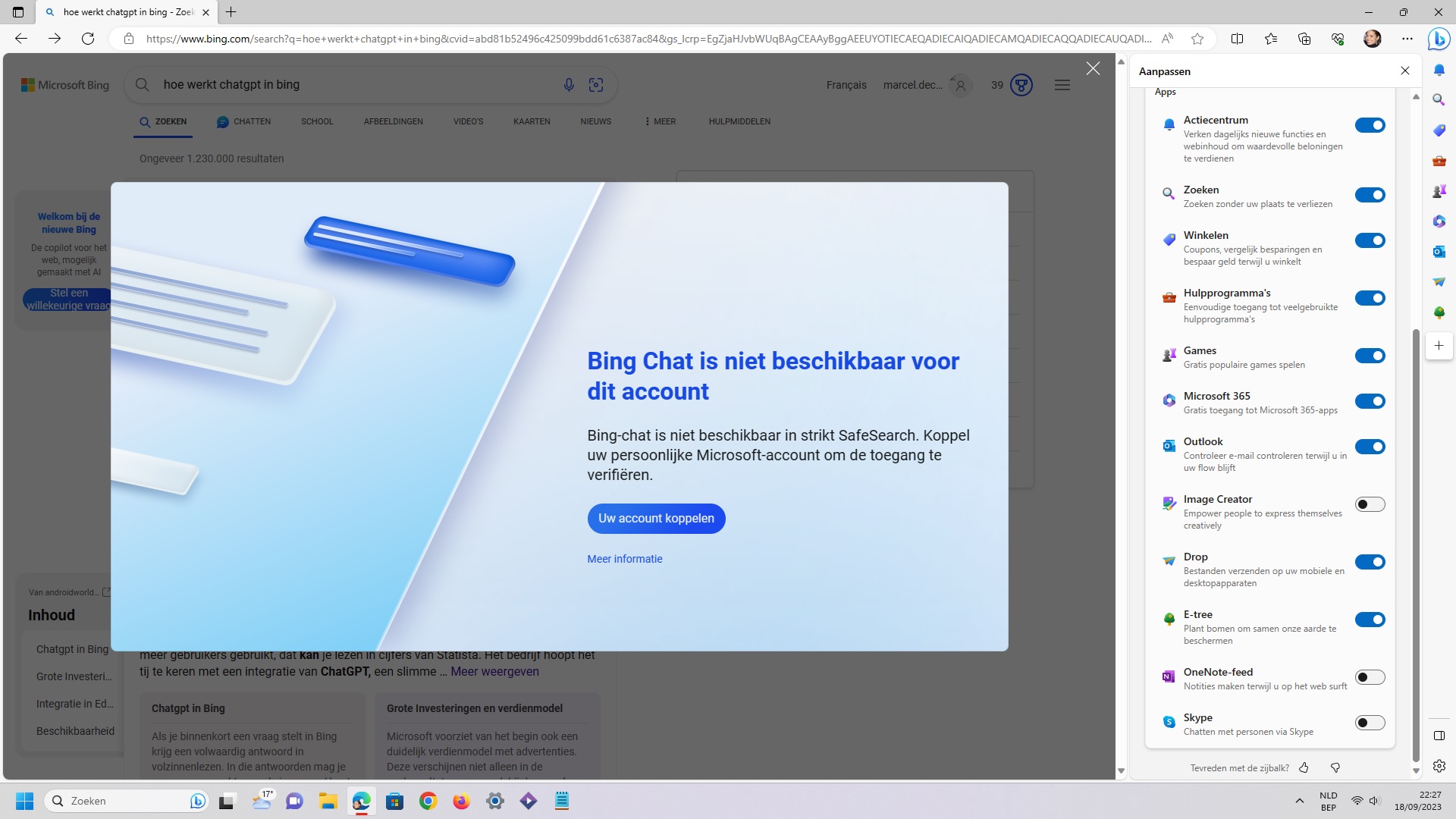Image resolution: width=1456 pixels, height=819 pixels.
Task: Click the Microsoft Bing logo
Action: click(x=65, y=85)
